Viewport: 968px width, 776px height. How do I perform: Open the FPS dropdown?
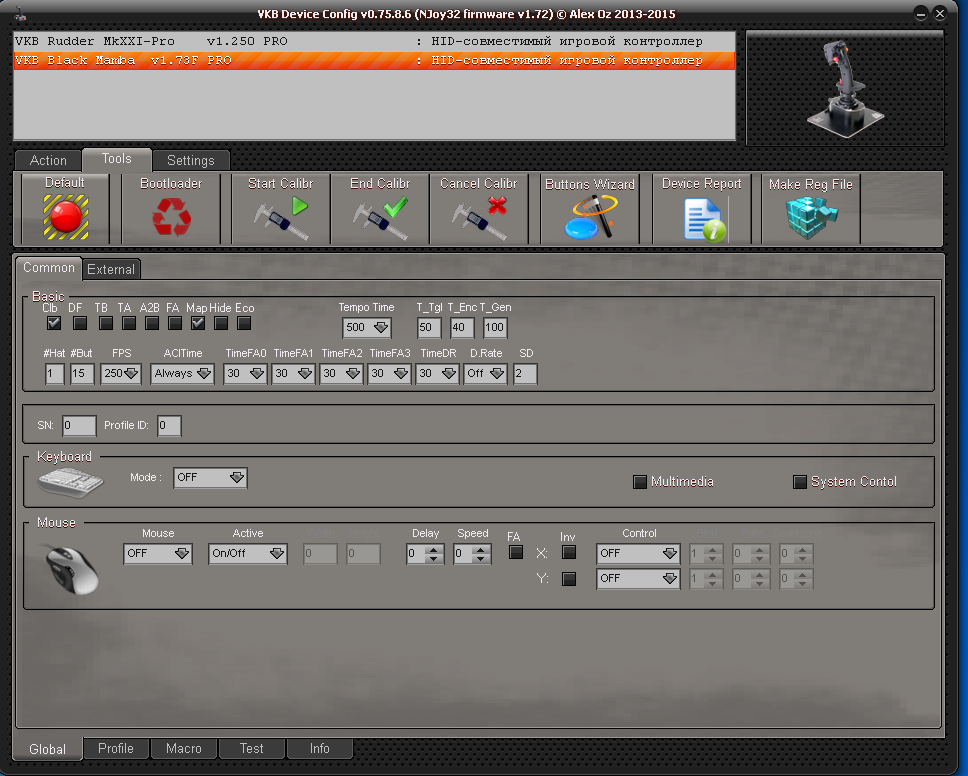(121, 373)
